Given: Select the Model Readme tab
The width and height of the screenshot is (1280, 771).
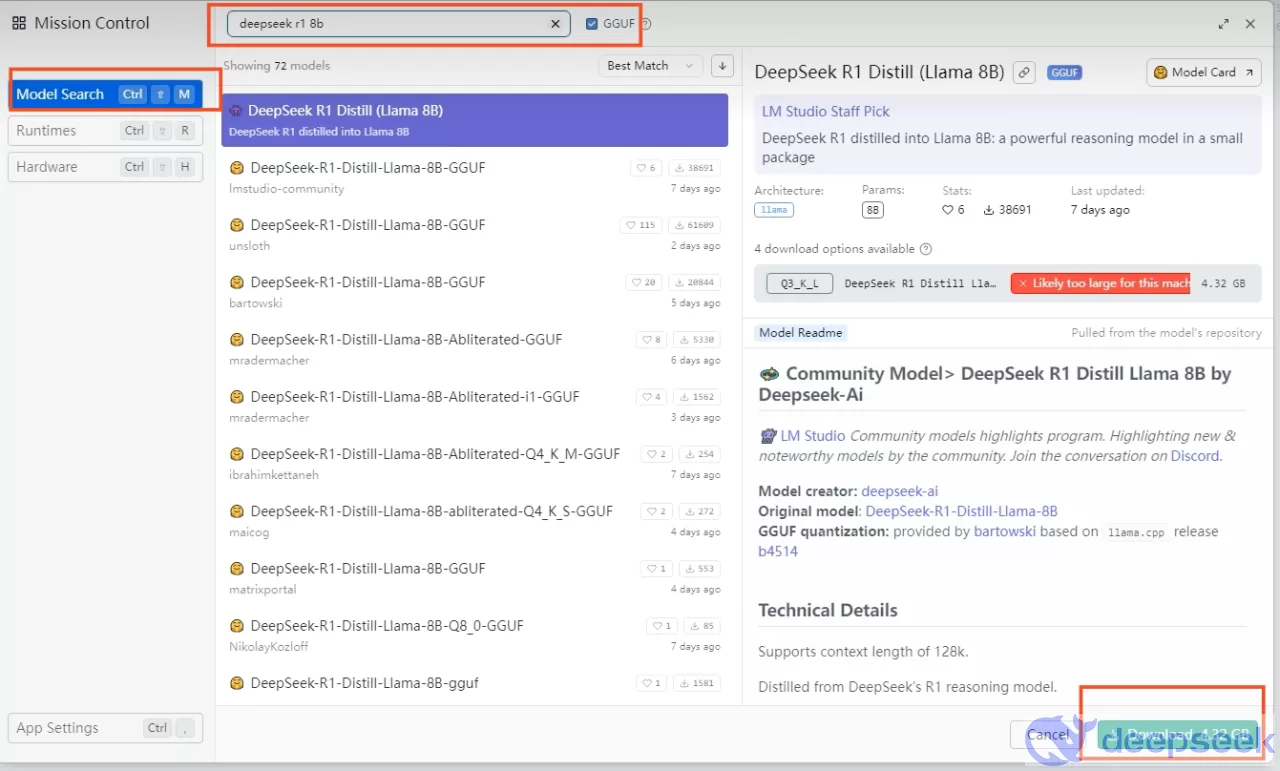Looking at the screenshot, I should point(801,333).
